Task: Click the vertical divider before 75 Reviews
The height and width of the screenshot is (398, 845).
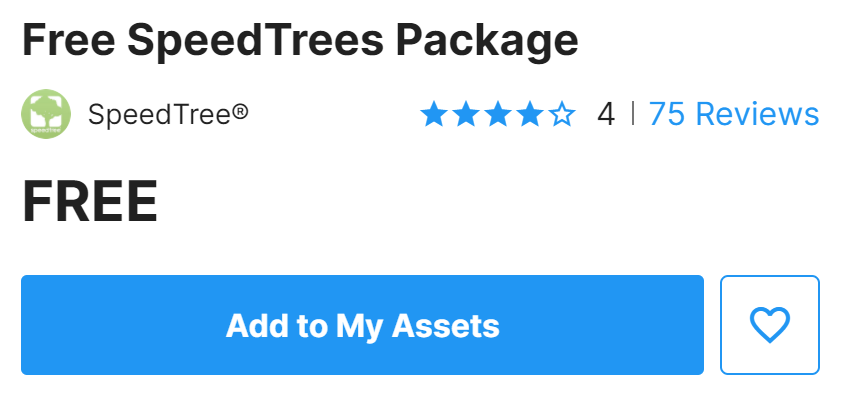Action: 632,114
